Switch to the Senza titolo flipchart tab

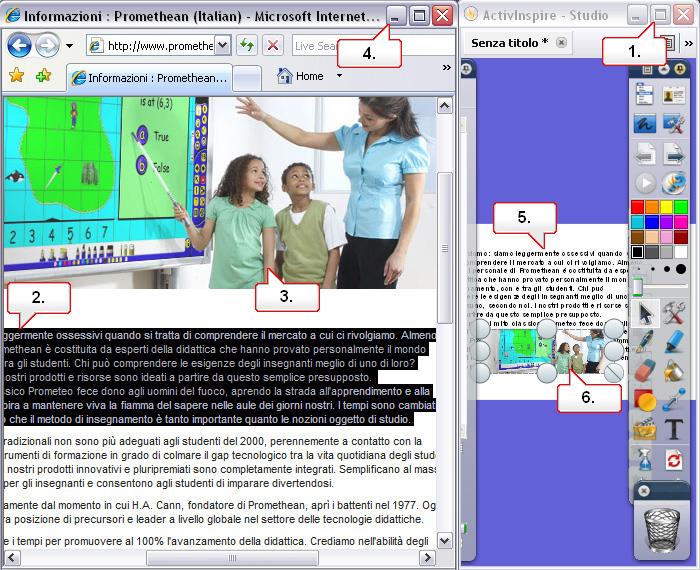pos(509,43)
